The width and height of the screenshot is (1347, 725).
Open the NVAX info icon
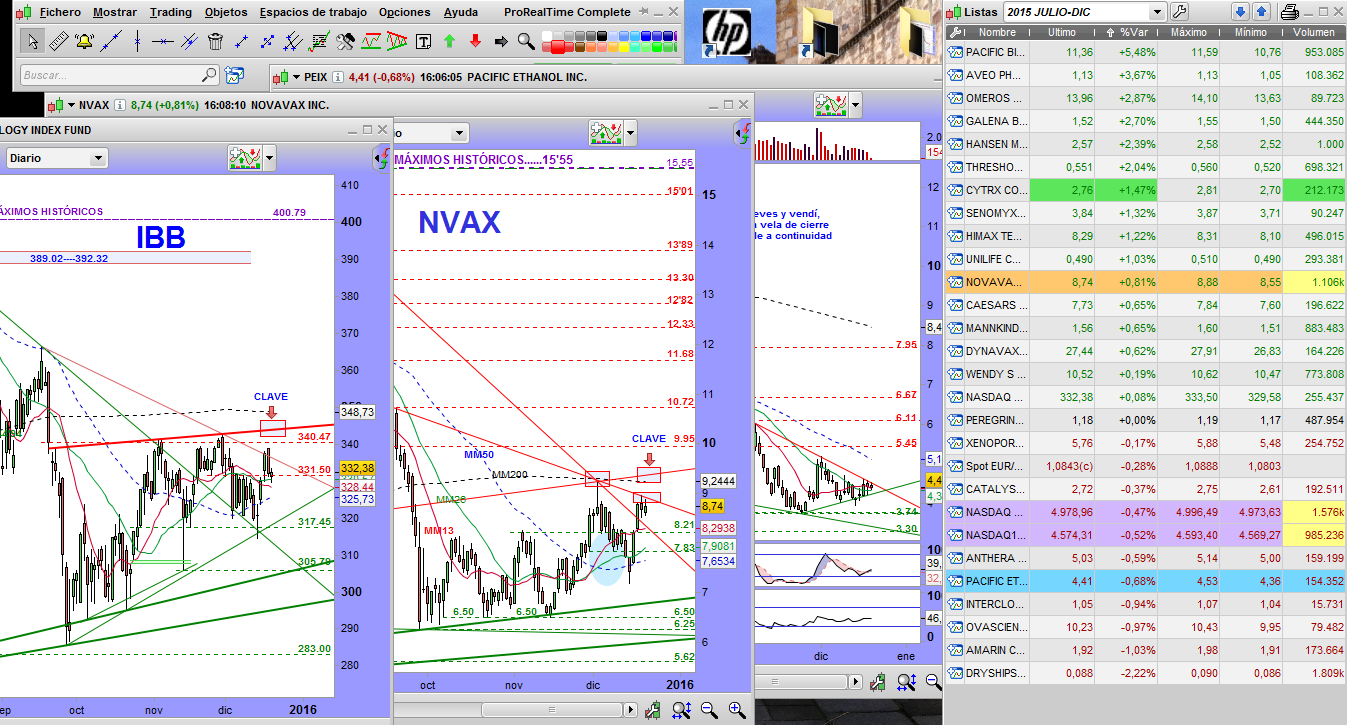(119, 105)
